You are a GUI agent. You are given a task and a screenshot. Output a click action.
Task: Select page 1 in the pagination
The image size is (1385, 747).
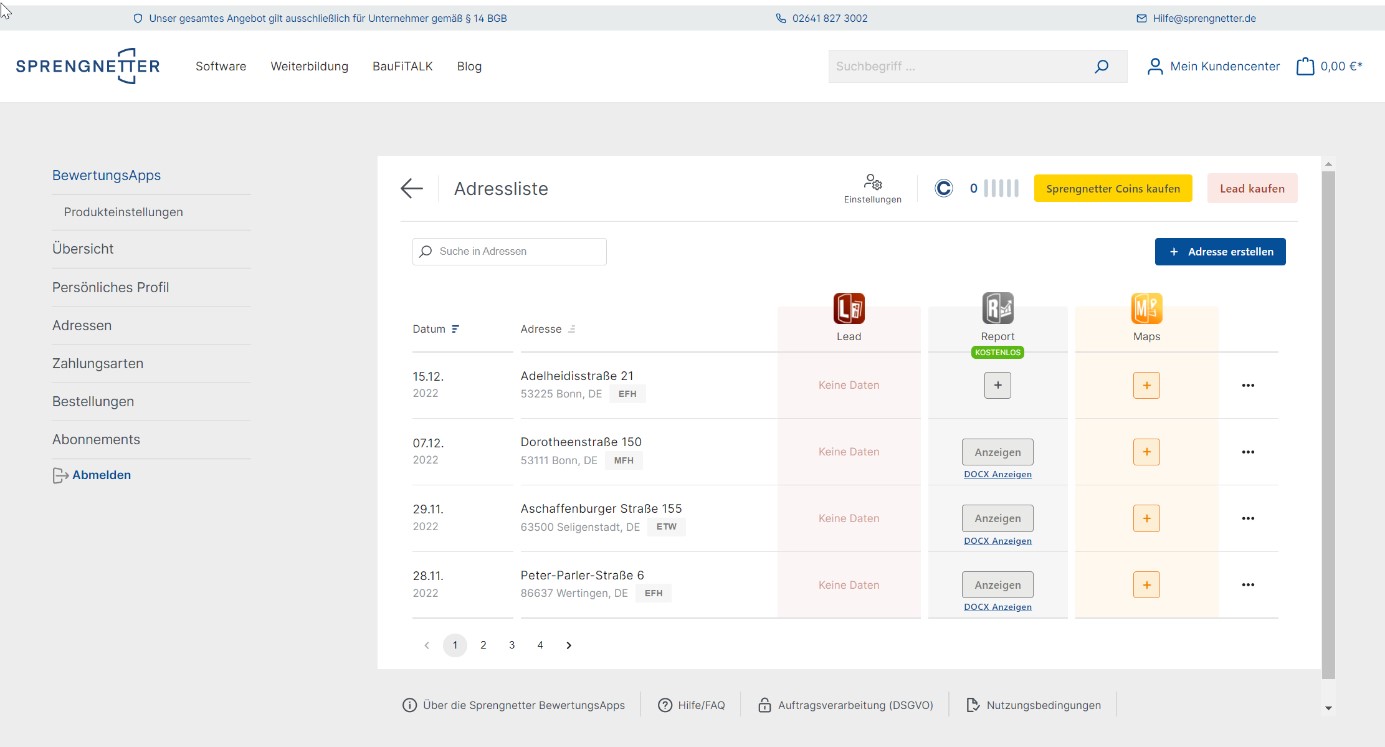coord(455,646)
